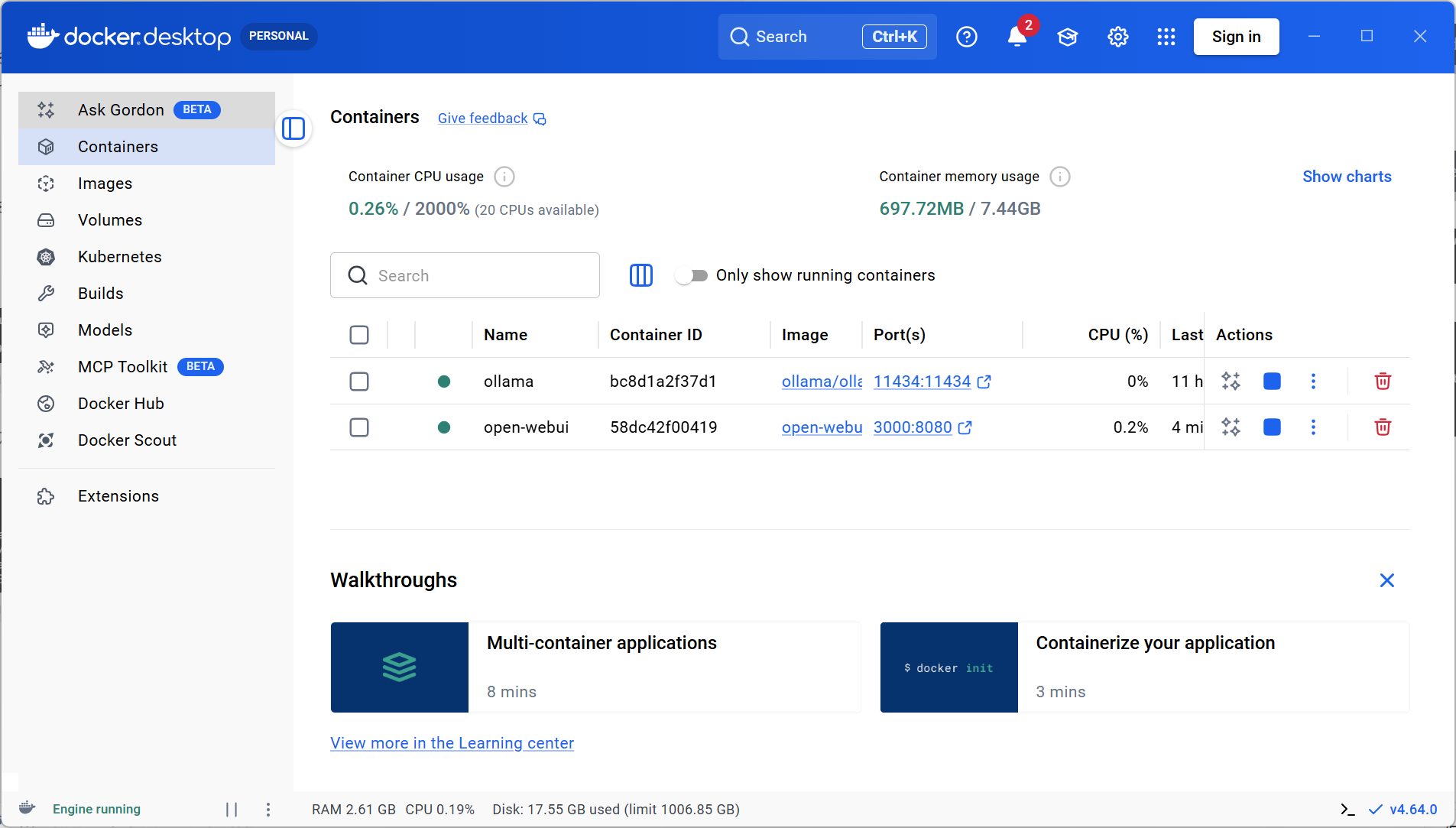Open engine options menu in status bar

tap(268, 809)
